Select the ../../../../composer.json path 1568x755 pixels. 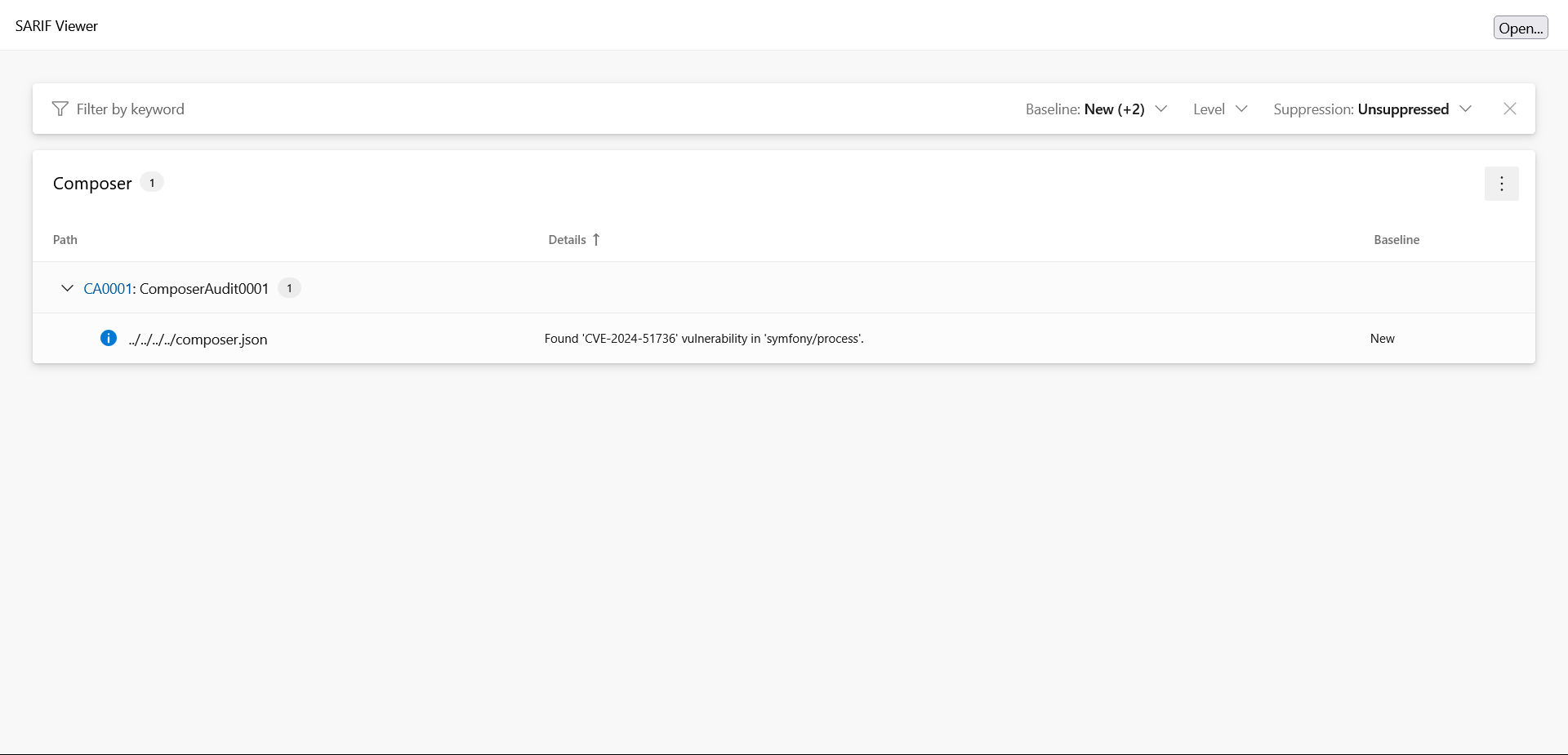coord(198,340)
